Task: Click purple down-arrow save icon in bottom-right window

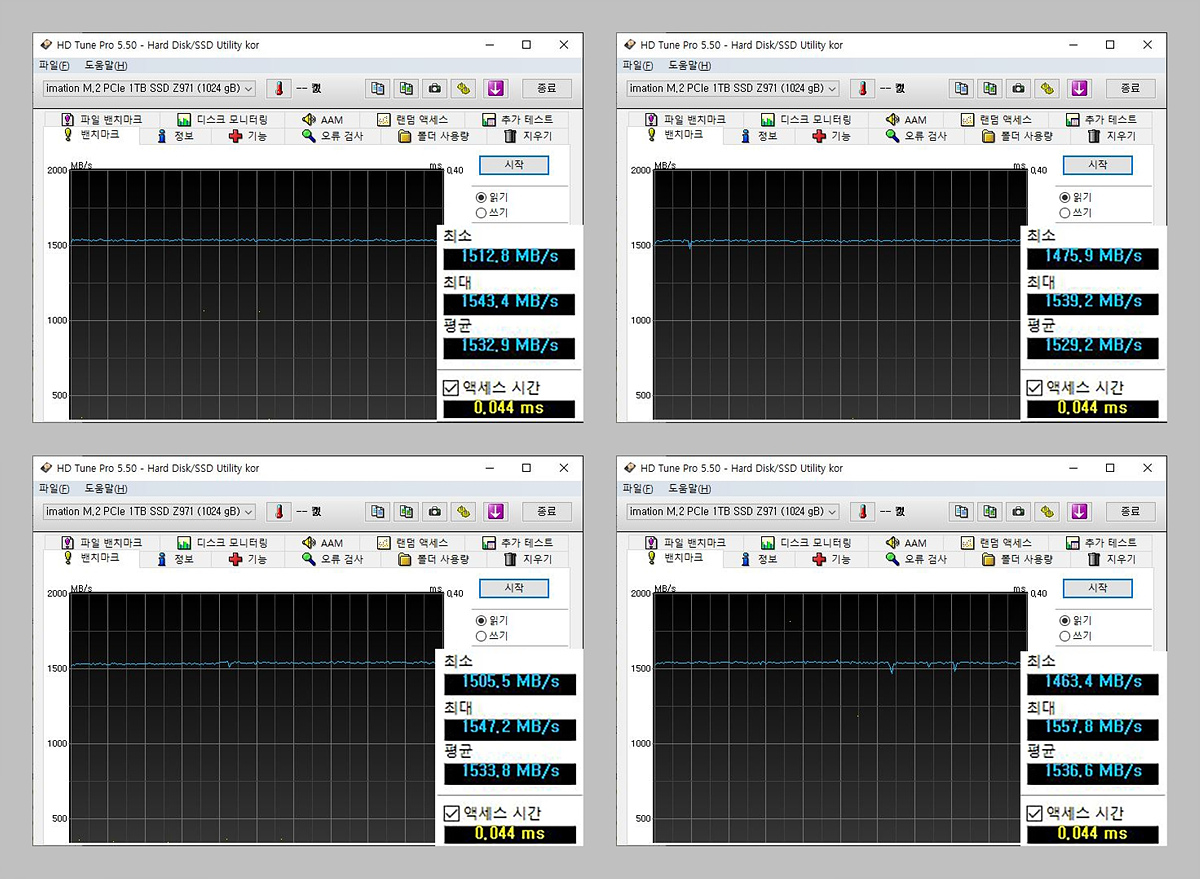Action: [1079, 511]
